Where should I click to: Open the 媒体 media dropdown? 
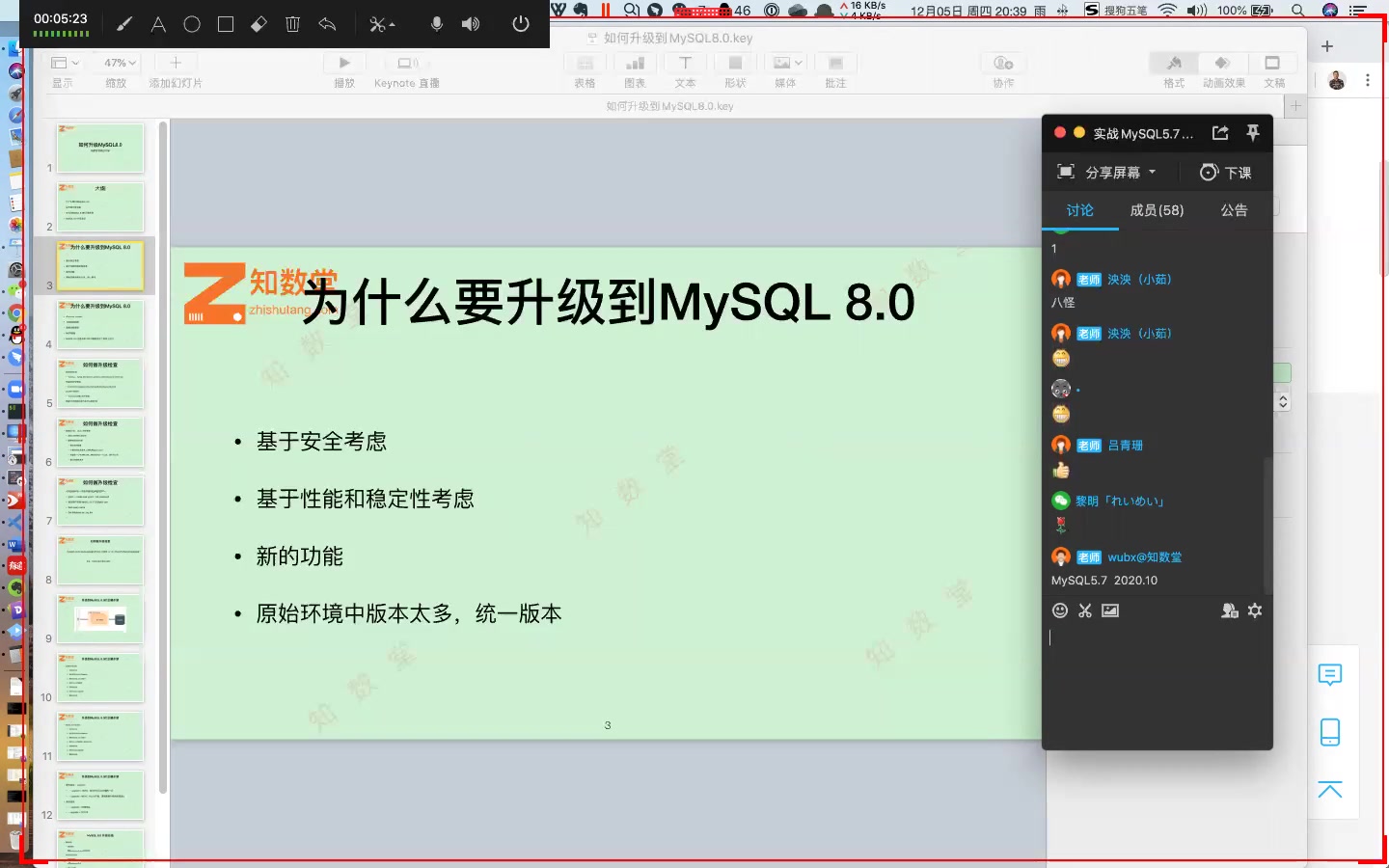(786, 70)
